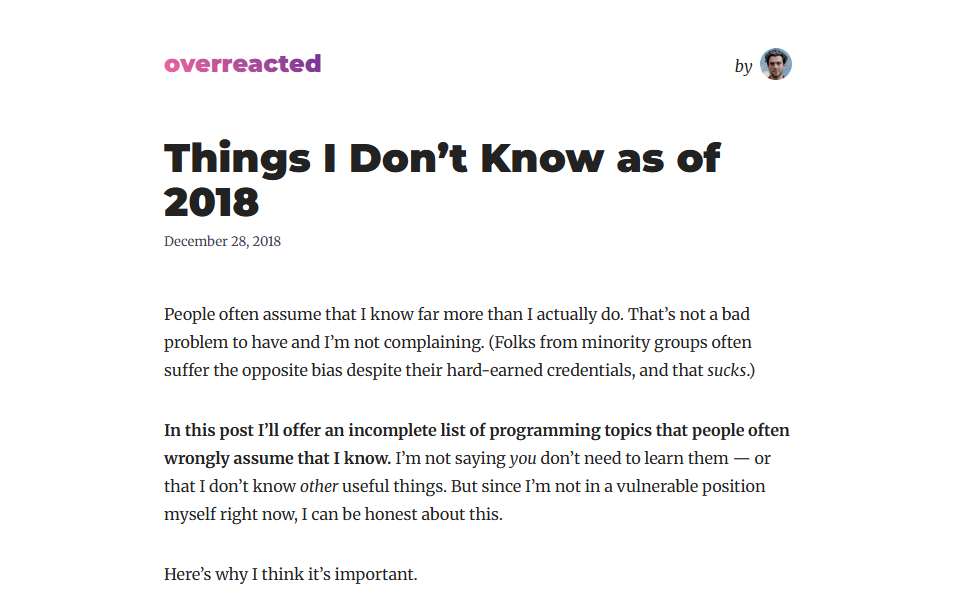
Task: Click the phrase "minority groups"
Action: click(645, 342)
